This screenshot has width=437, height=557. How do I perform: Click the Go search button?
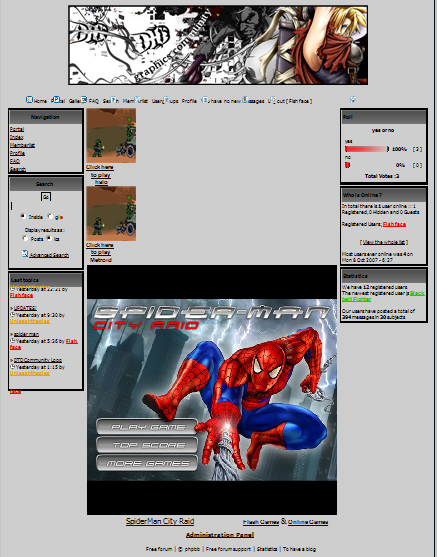[x=46, y=196]
